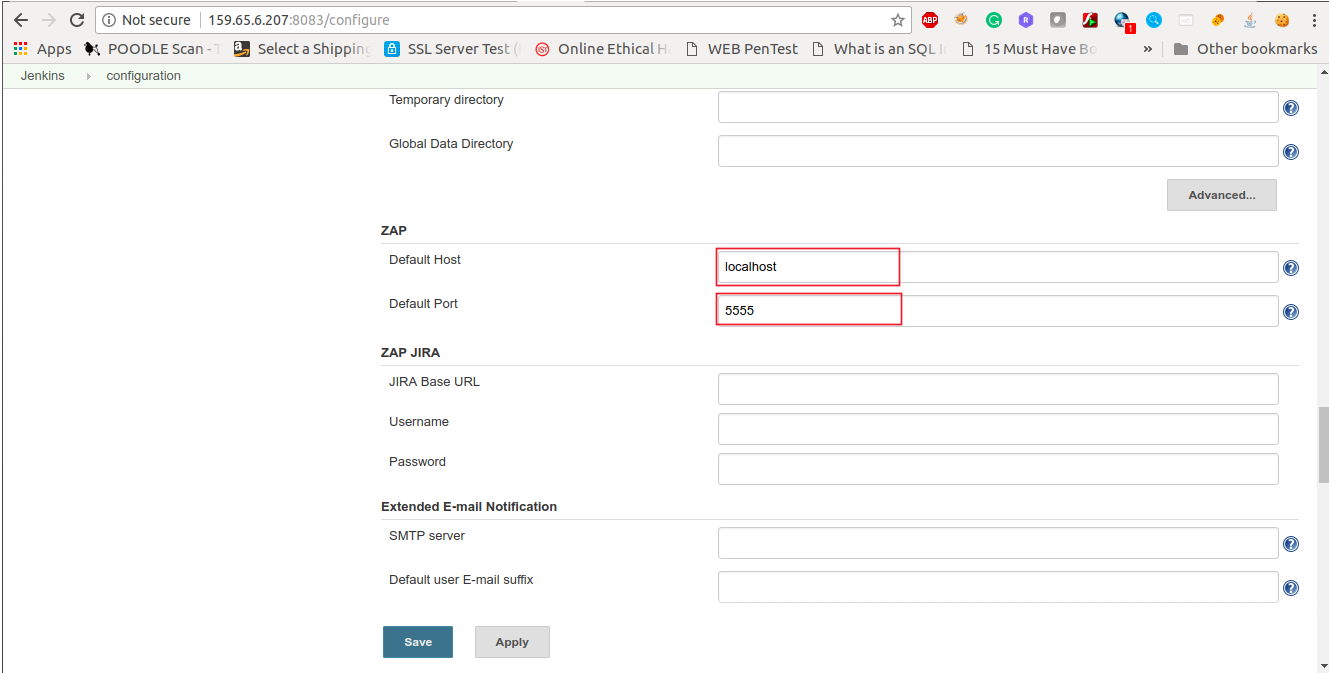Select the configuration breadcrumb item

(143, 75)
